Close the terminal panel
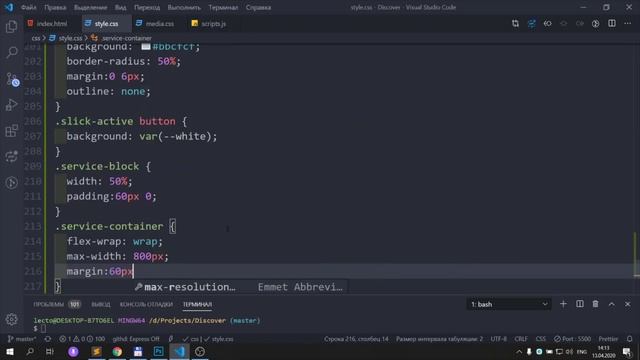This screenshot has height=360, width=640. pos(627,304)
